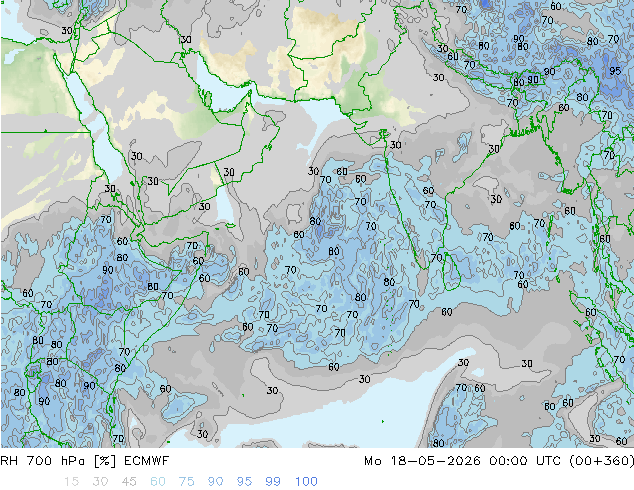Click the '(00+360)' forecast offset text
634x490 pixels.
click(602, 461)
